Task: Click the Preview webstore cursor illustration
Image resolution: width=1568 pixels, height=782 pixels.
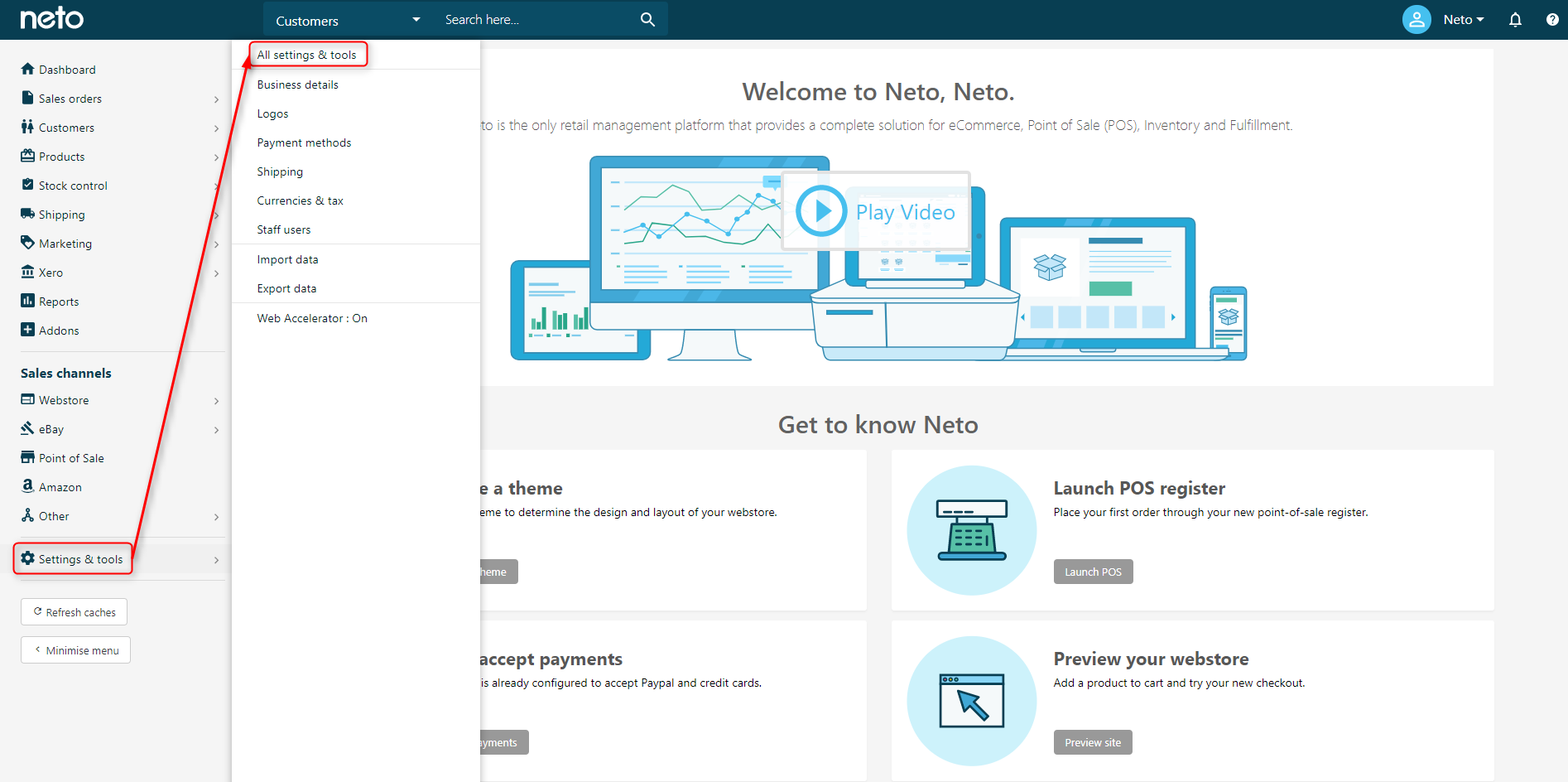Action: click(x=972, y=701)
